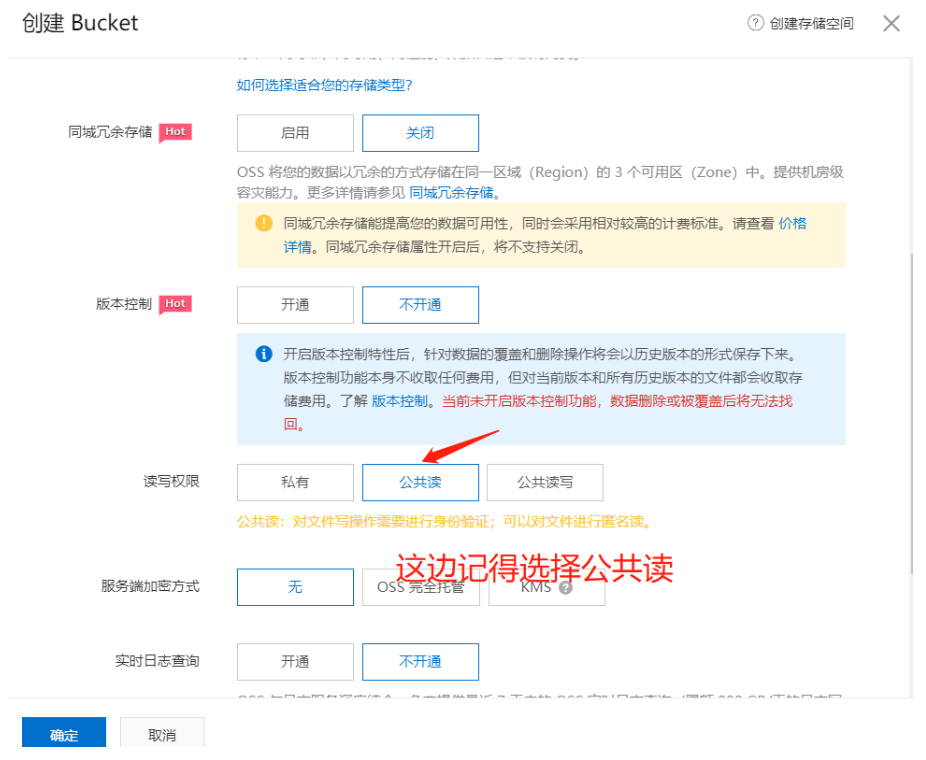Click the KMS help question-mark icon
The height and width of the screenshot is (760, 926).
565,588
